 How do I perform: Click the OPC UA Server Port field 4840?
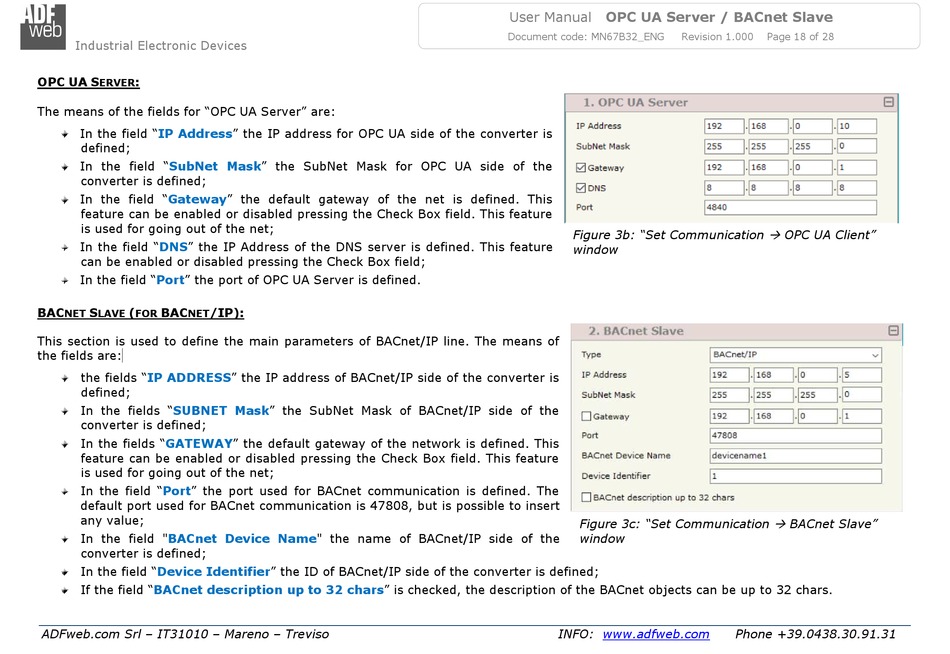click(790, 207)
